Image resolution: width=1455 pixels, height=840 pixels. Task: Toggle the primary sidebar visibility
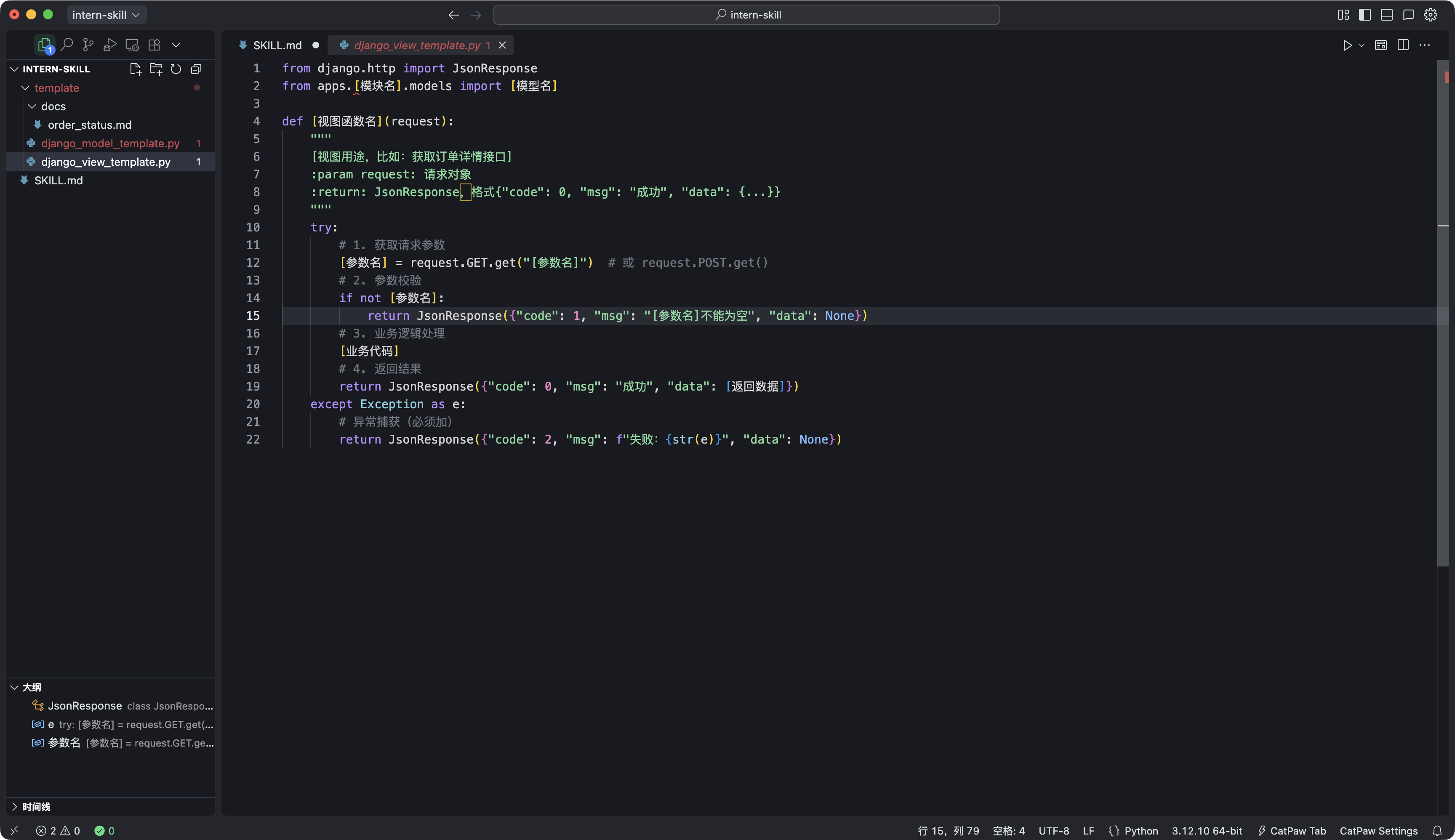(x=1365, y=15)
